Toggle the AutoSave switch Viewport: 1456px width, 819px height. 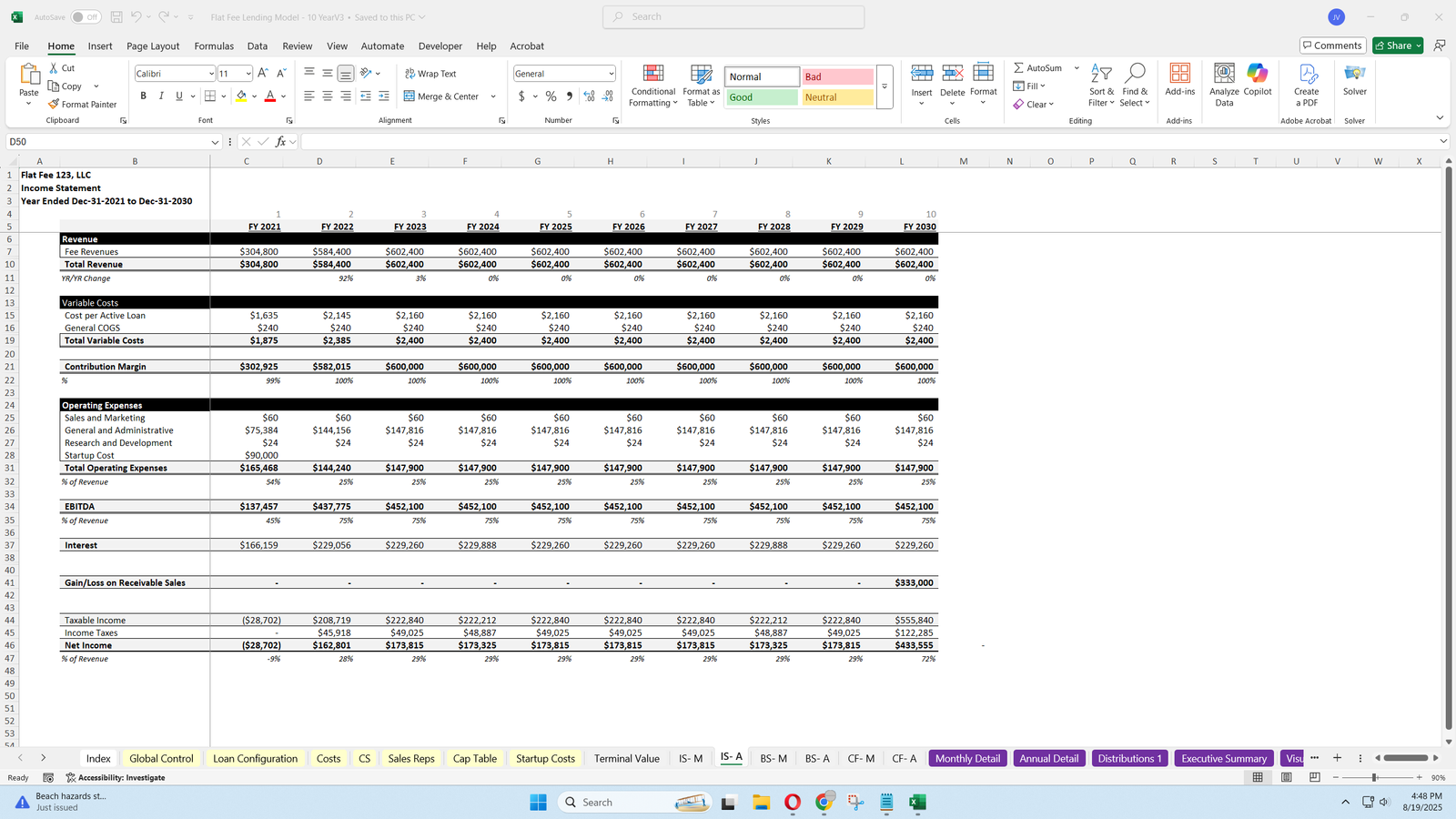click(x=86, y=17)
